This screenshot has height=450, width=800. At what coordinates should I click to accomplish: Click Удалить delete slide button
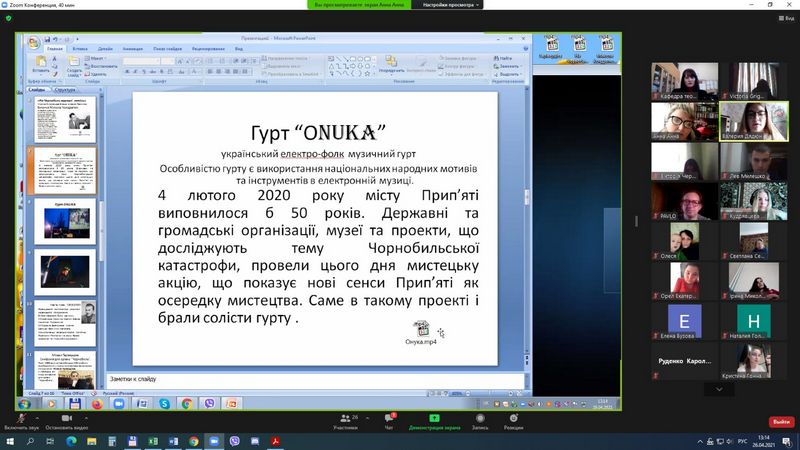(x=96, y=74)
